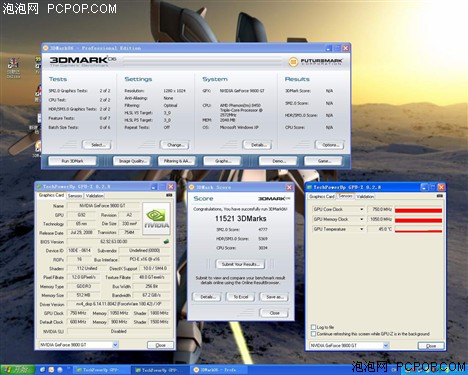The width and height of the screenshot is (468, 375).
Task: Click Submit Your Results... in score dialog
Action: pos(240,264)
